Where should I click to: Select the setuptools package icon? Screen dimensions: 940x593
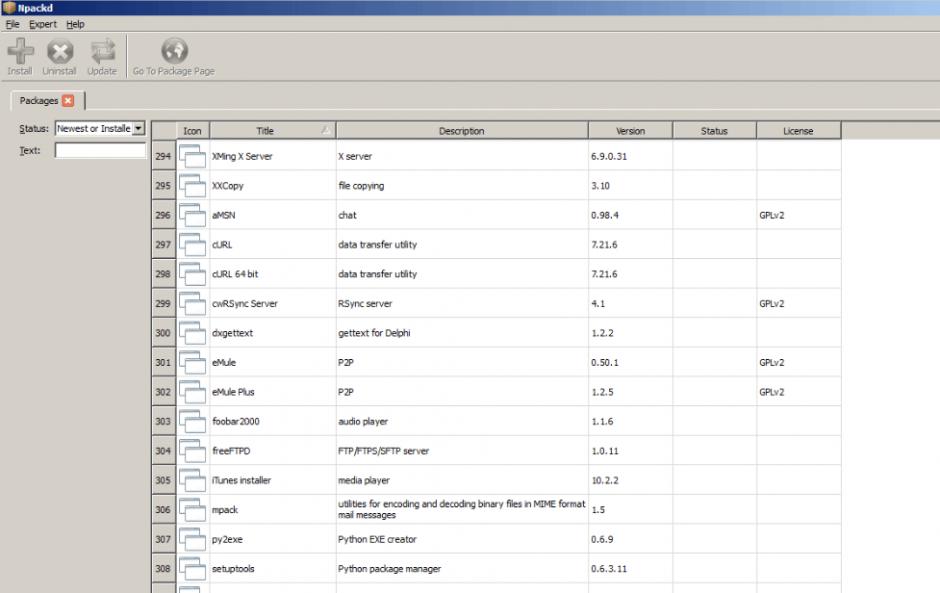192,568
